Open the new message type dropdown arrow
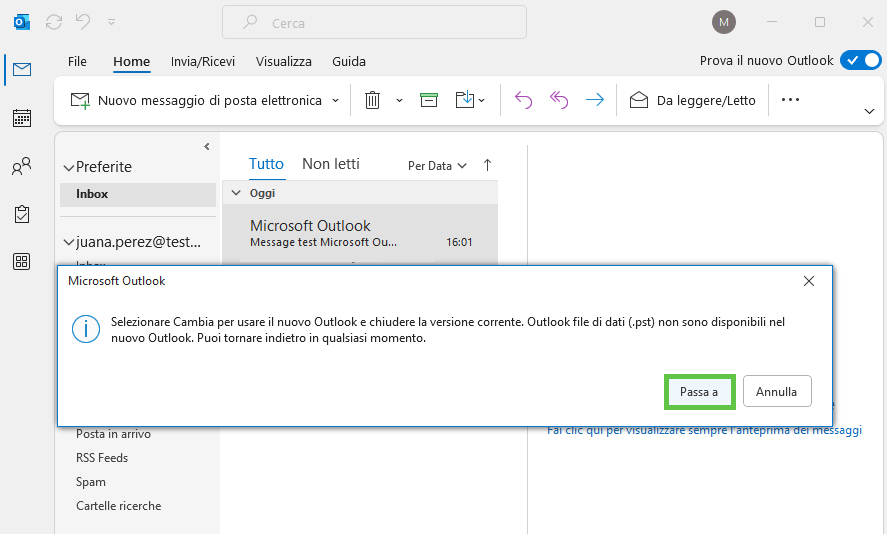This screenshot has width=887, height=534. point(335,101)
